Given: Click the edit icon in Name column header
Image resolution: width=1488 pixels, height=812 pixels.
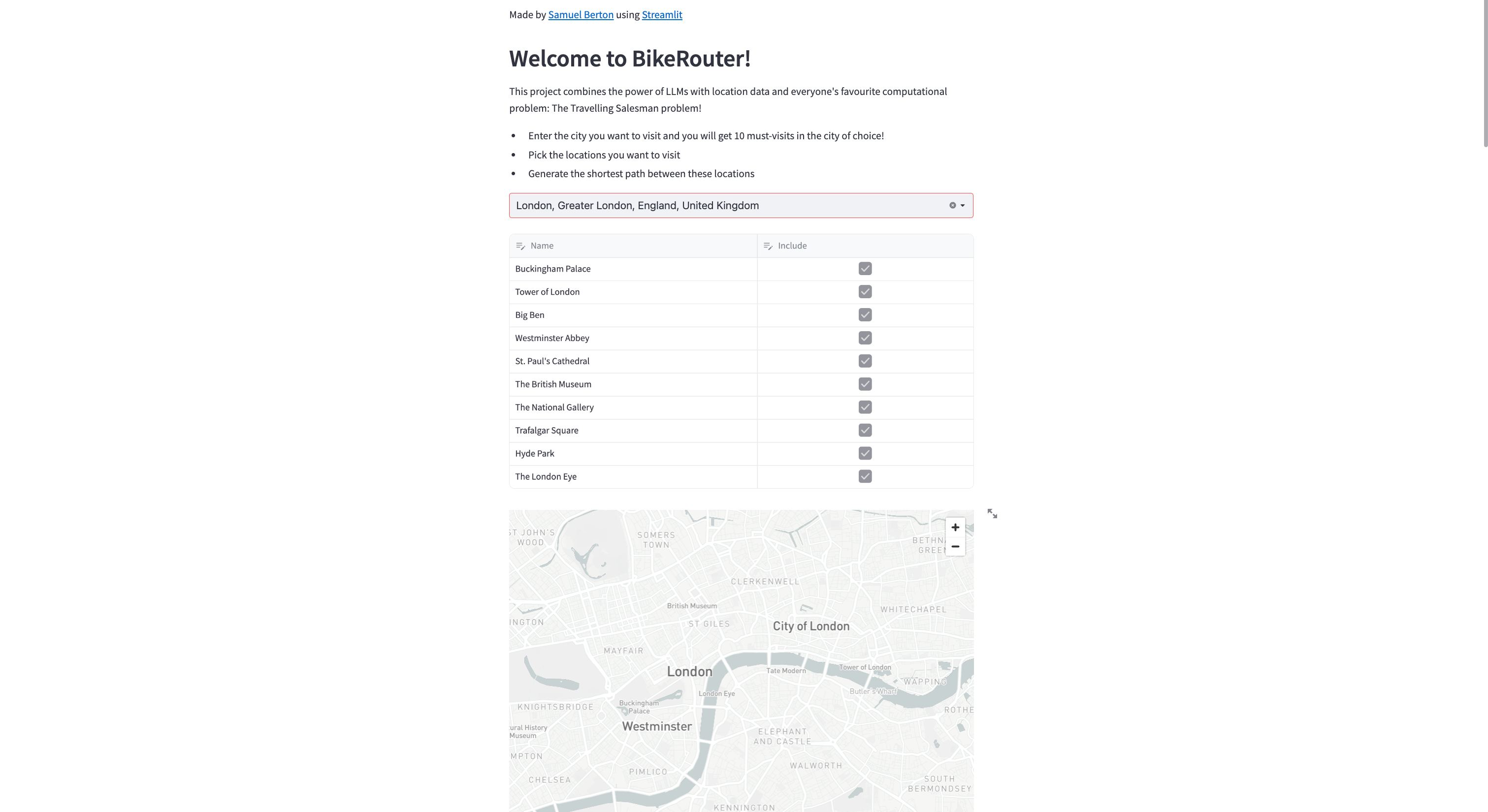Looking at the screenshot, I should tap(520, 246).
